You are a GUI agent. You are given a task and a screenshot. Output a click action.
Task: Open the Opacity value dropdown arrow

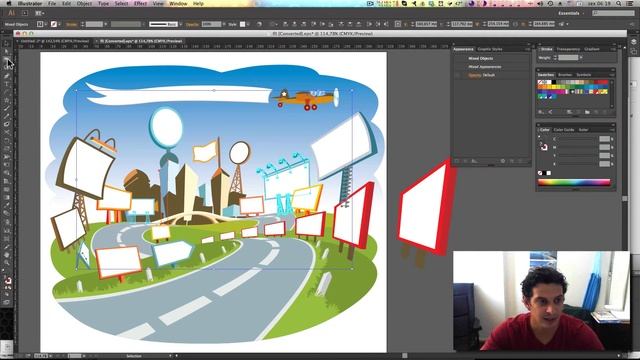tap(224, 24)
